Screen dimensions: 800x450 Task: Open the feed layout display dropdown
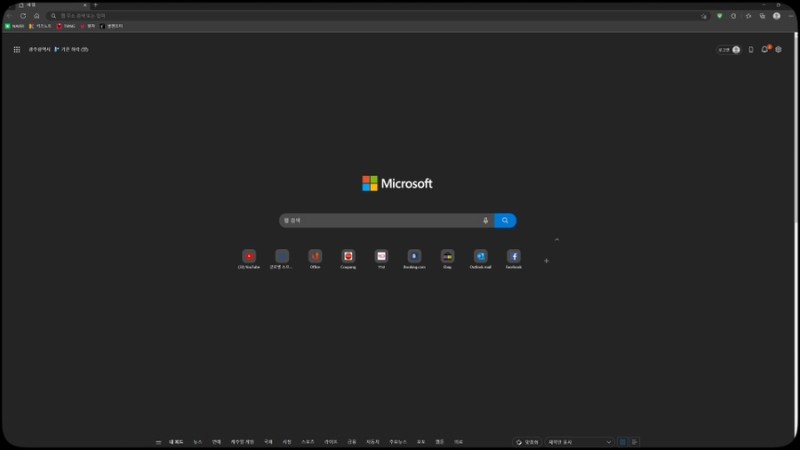click(580, 442)
